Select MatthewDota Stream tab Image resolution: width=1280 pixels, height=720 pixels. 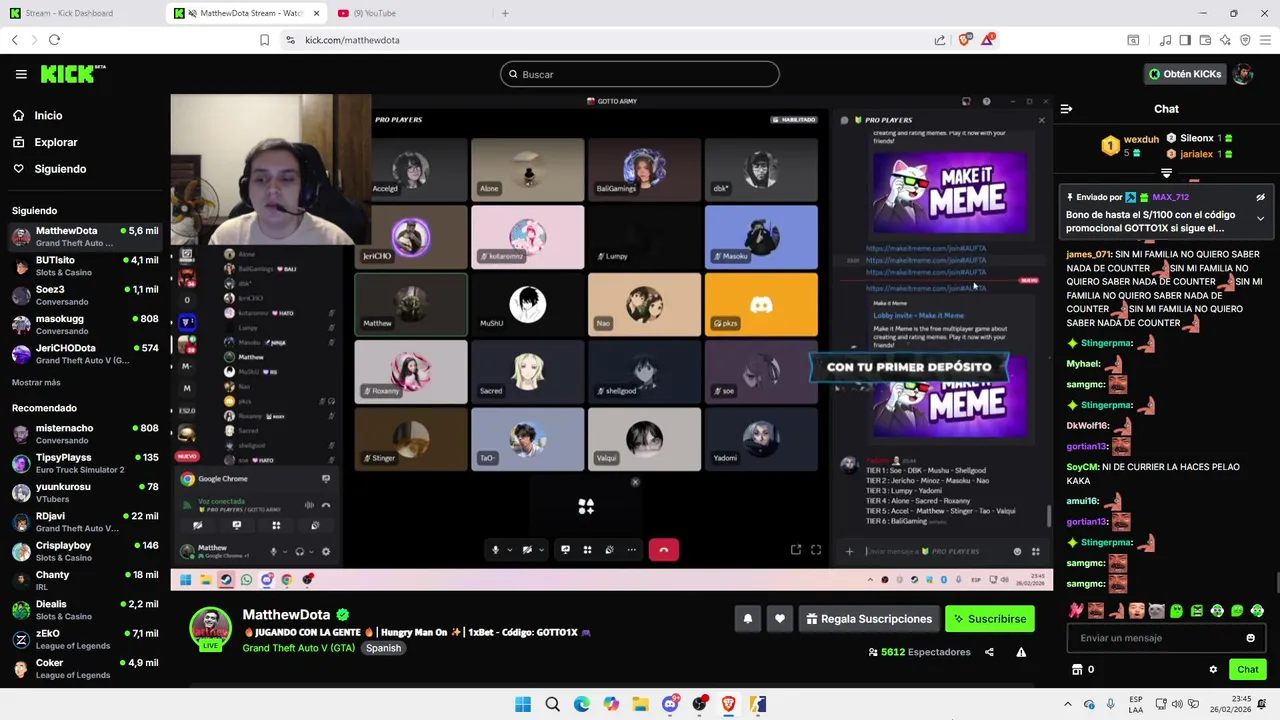click(246, 13)
